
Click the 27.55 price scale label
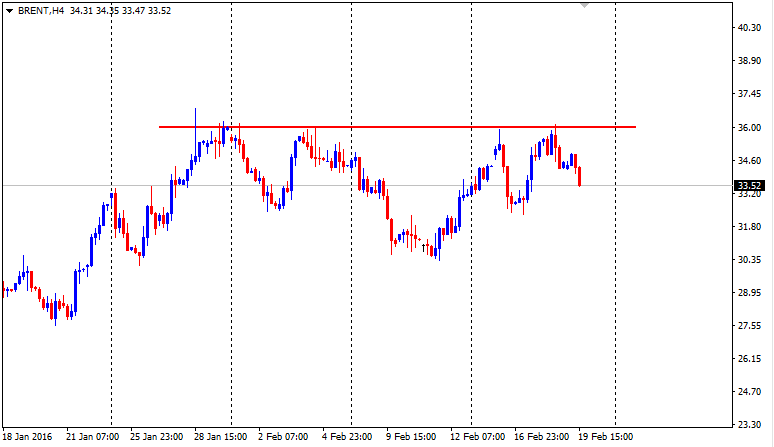coord(749,326)
